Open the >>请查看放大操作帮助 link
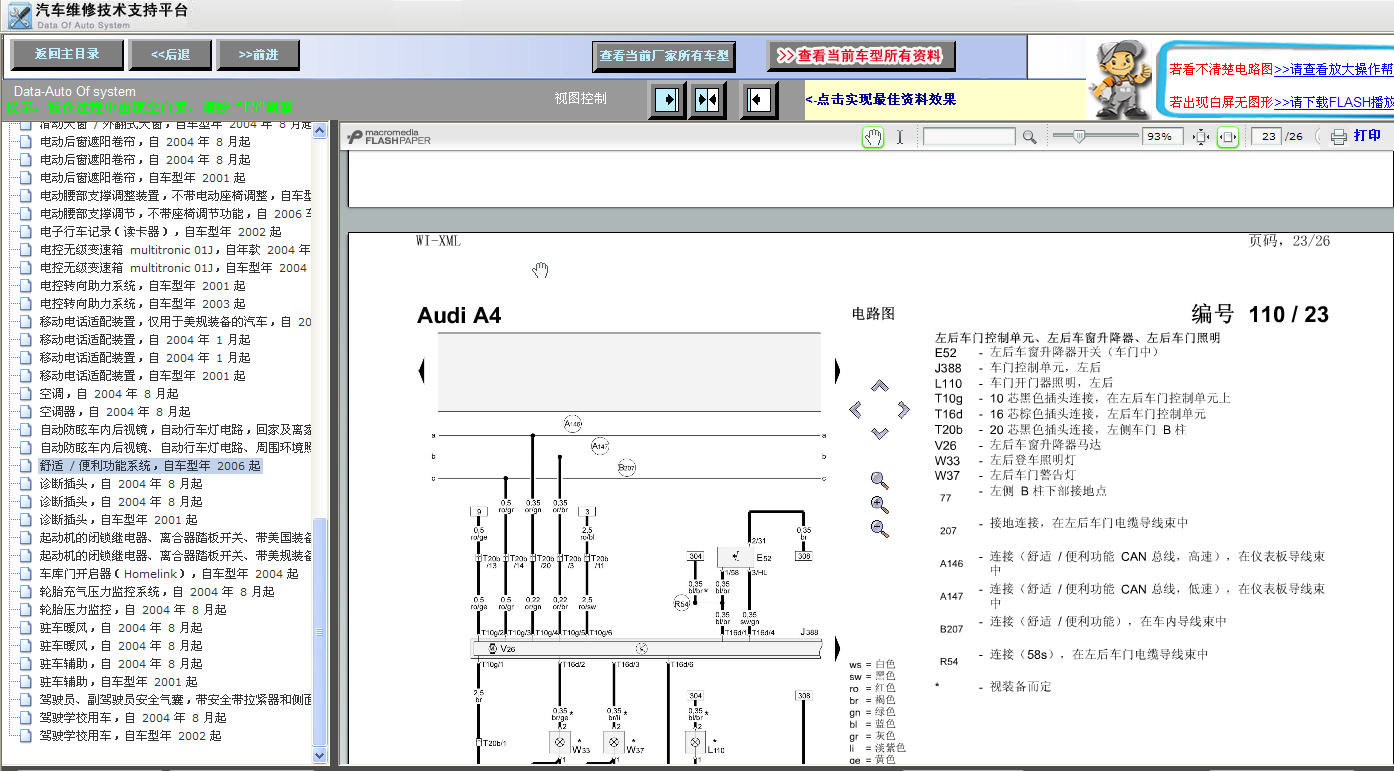Screen dimensions: 1394x771 [1334, 69]
